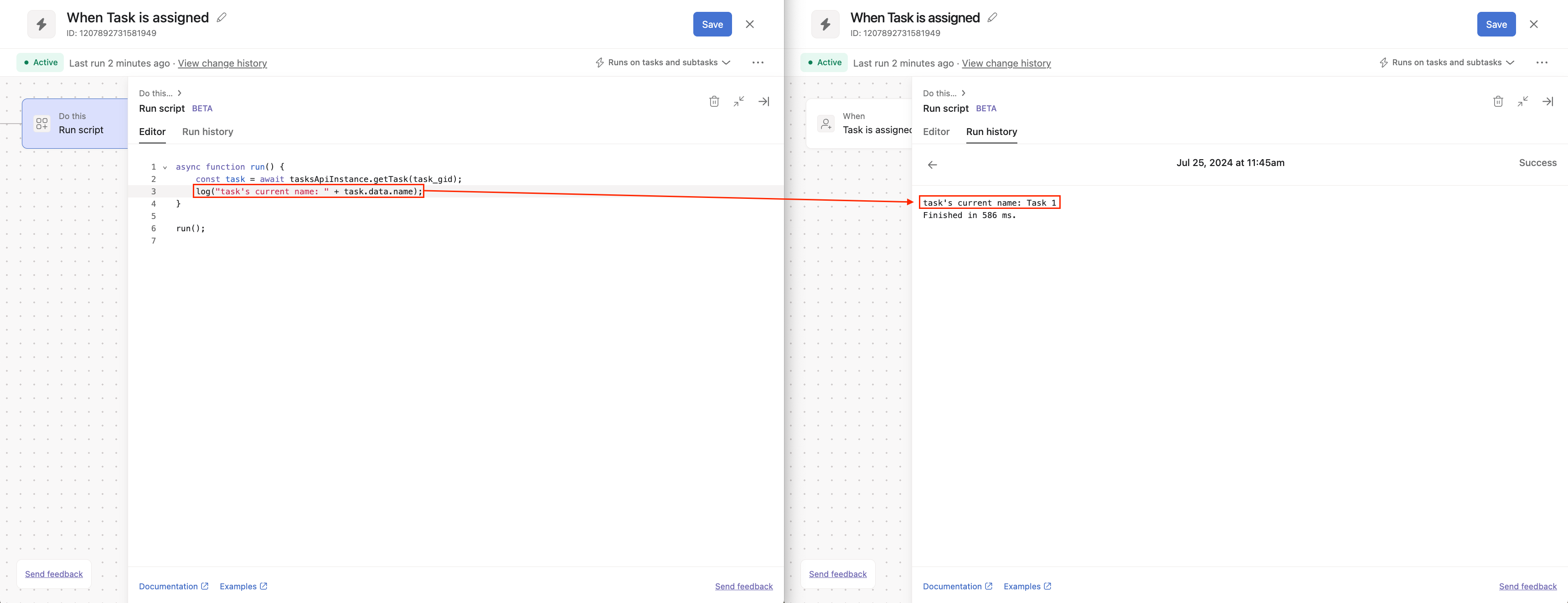Dock panel sideways arrow icon in right panel

coord(1548,101)
